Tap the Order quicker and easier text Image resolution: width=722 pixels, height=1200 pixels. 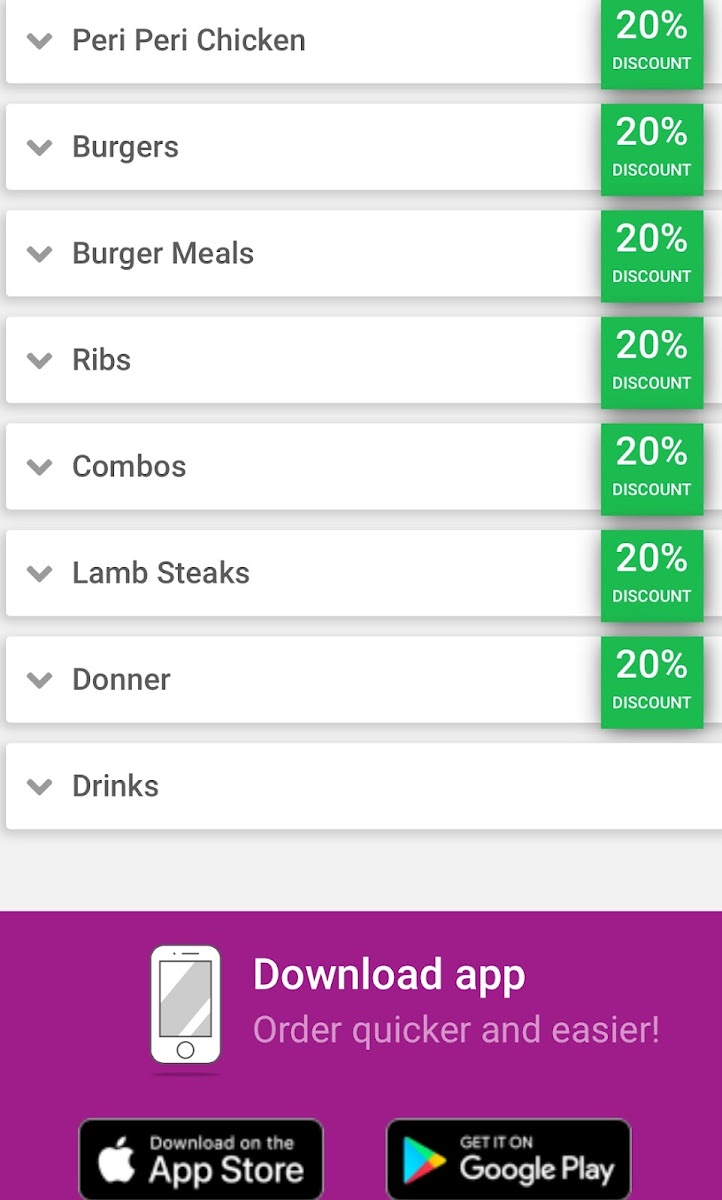456,1029
